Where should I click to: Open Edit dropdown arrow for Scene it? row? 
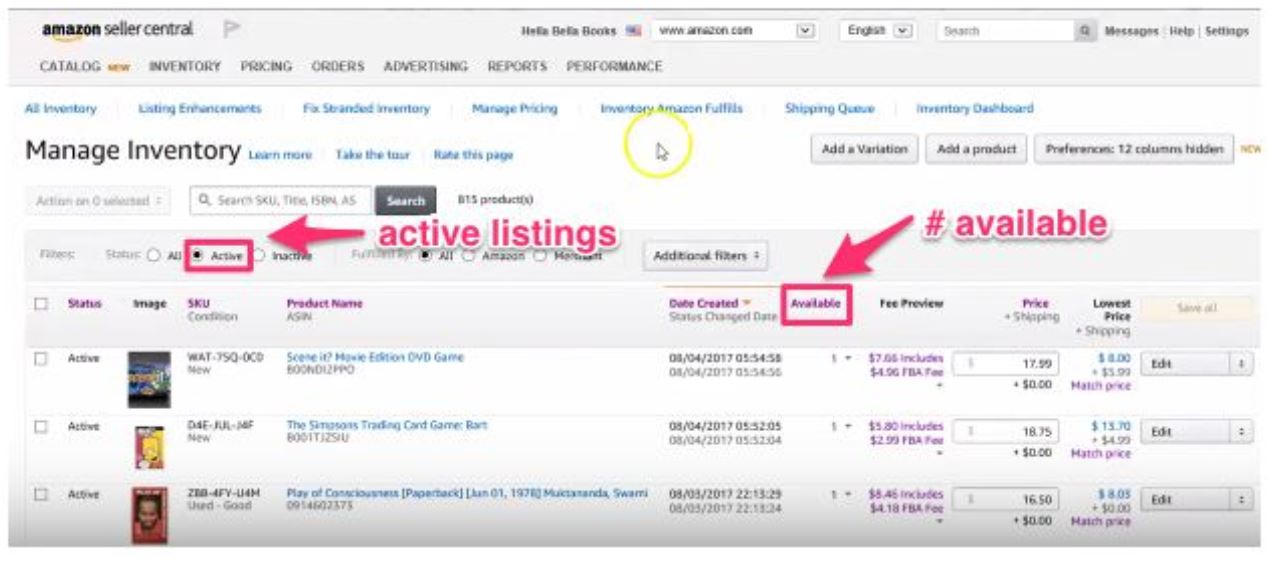coord(1240,364)
